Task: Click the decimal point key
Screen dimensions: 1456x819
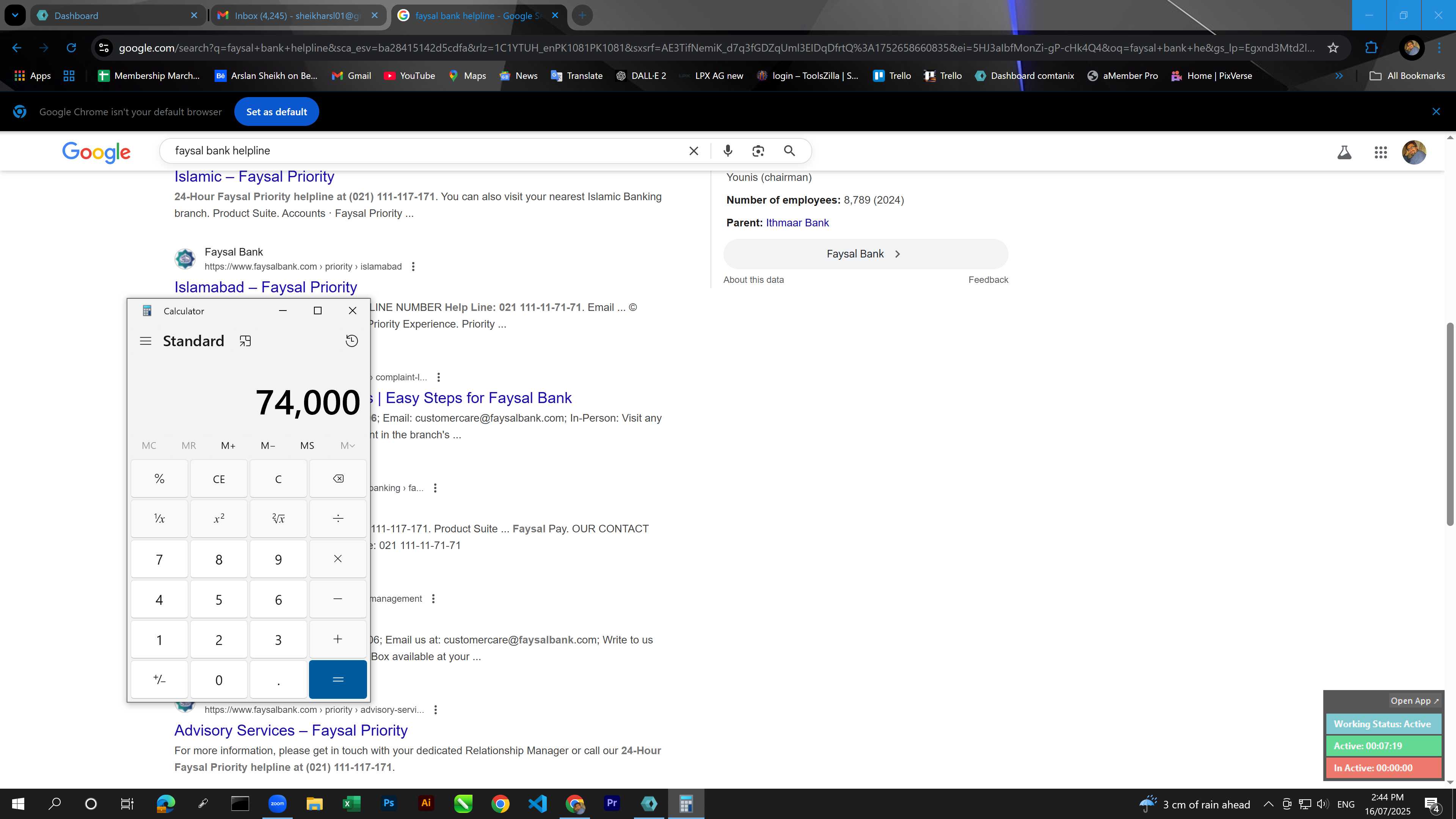Action: 278,679
